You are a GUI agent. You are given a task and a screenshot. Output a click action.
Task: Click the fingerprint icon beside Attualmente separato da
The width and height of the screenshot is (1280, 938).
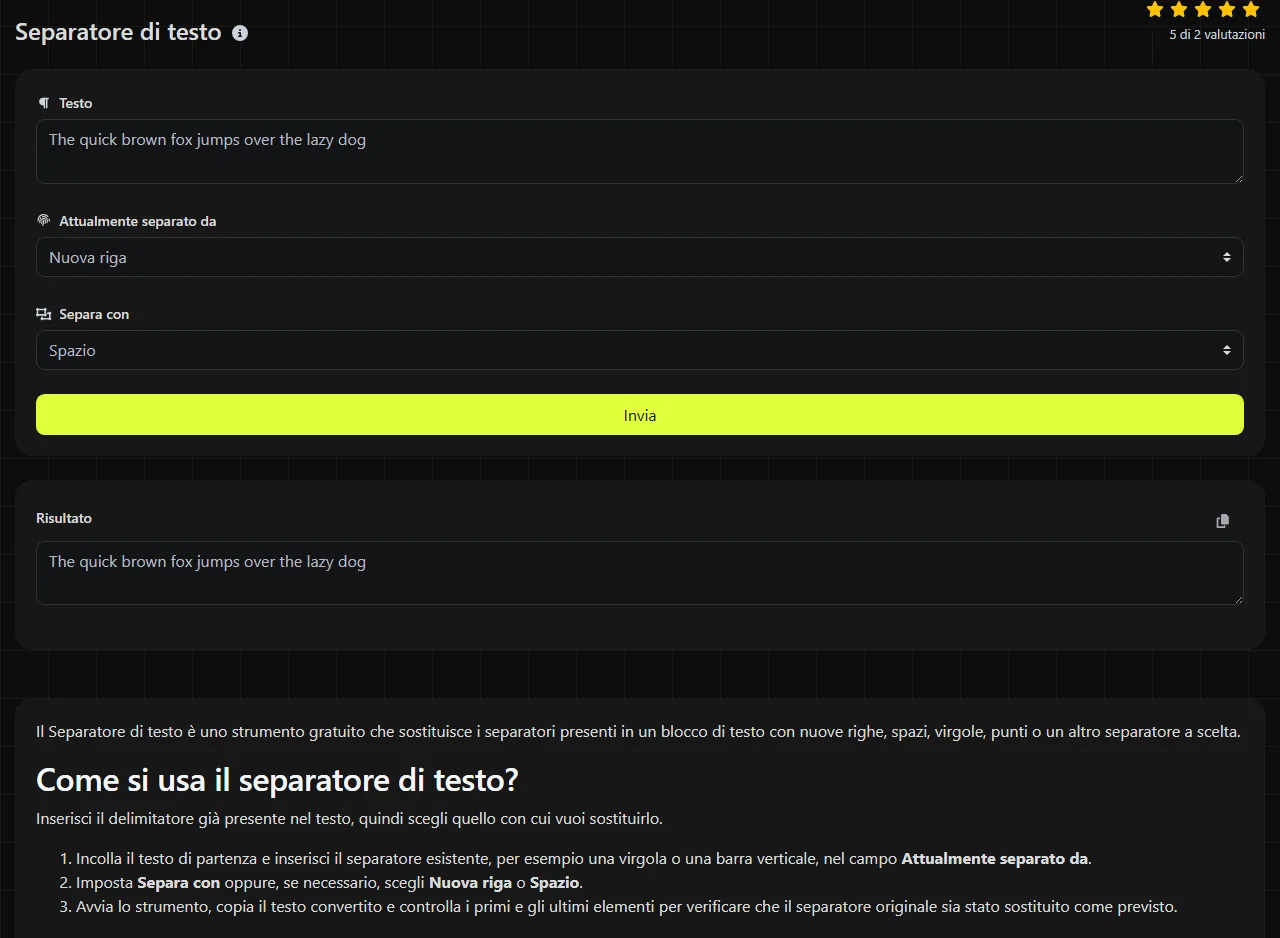pyautogui.click(x=43, y=221)
